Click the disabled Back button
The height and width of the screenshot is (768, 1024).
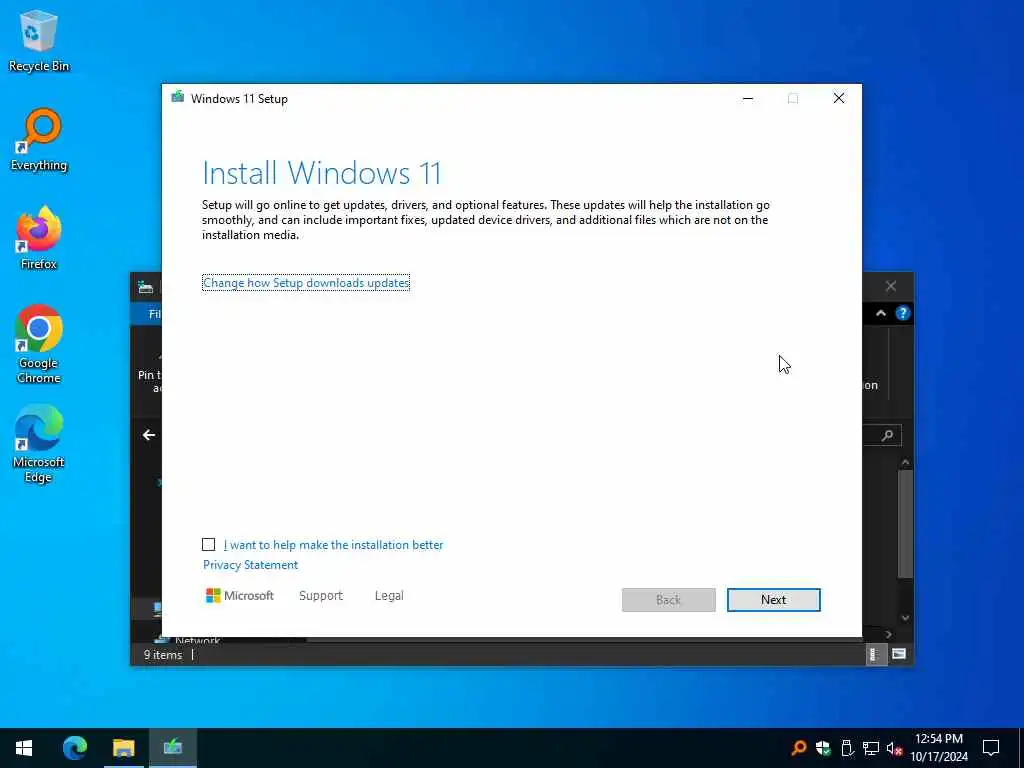coord(668,600)
